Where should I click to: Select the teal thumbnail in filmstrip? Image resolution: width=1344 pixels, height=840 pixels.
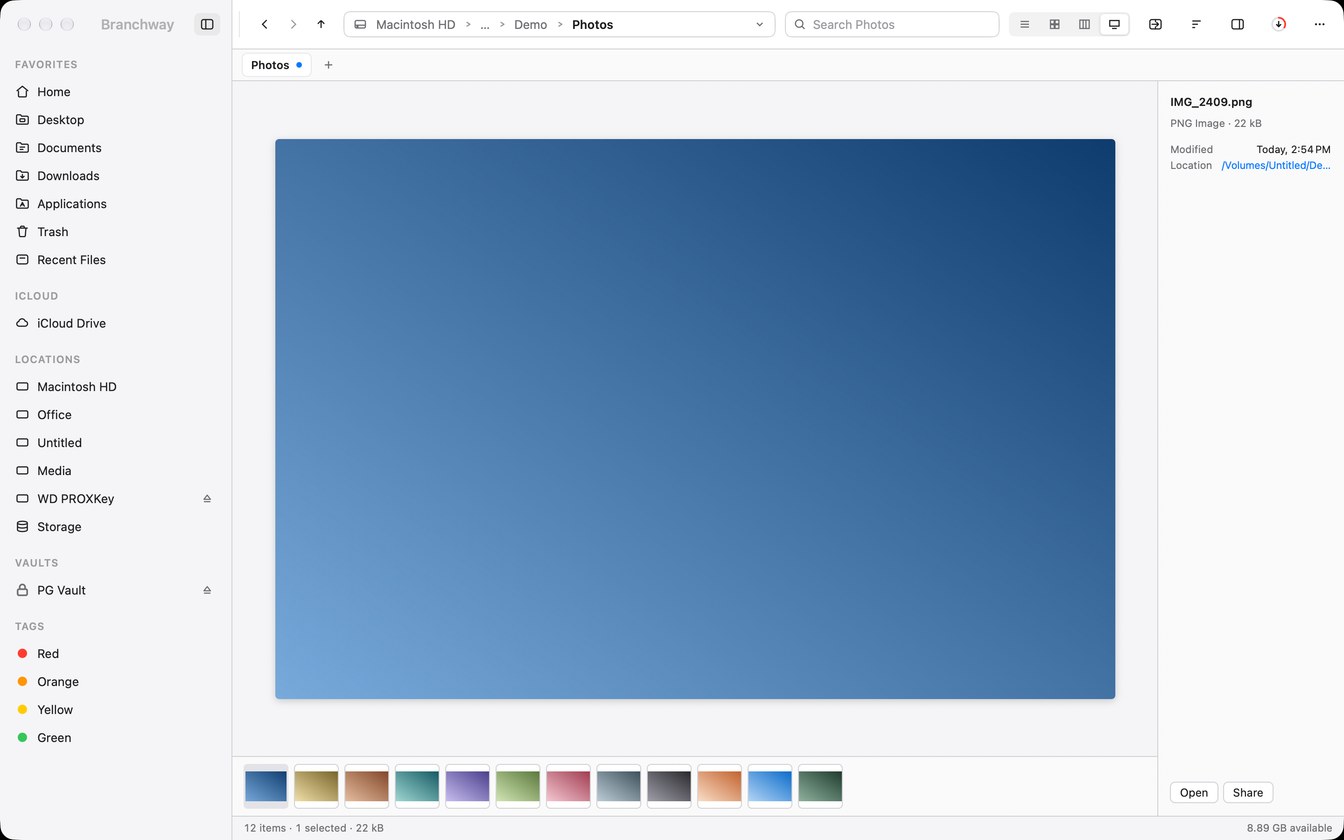pos(417,786)
